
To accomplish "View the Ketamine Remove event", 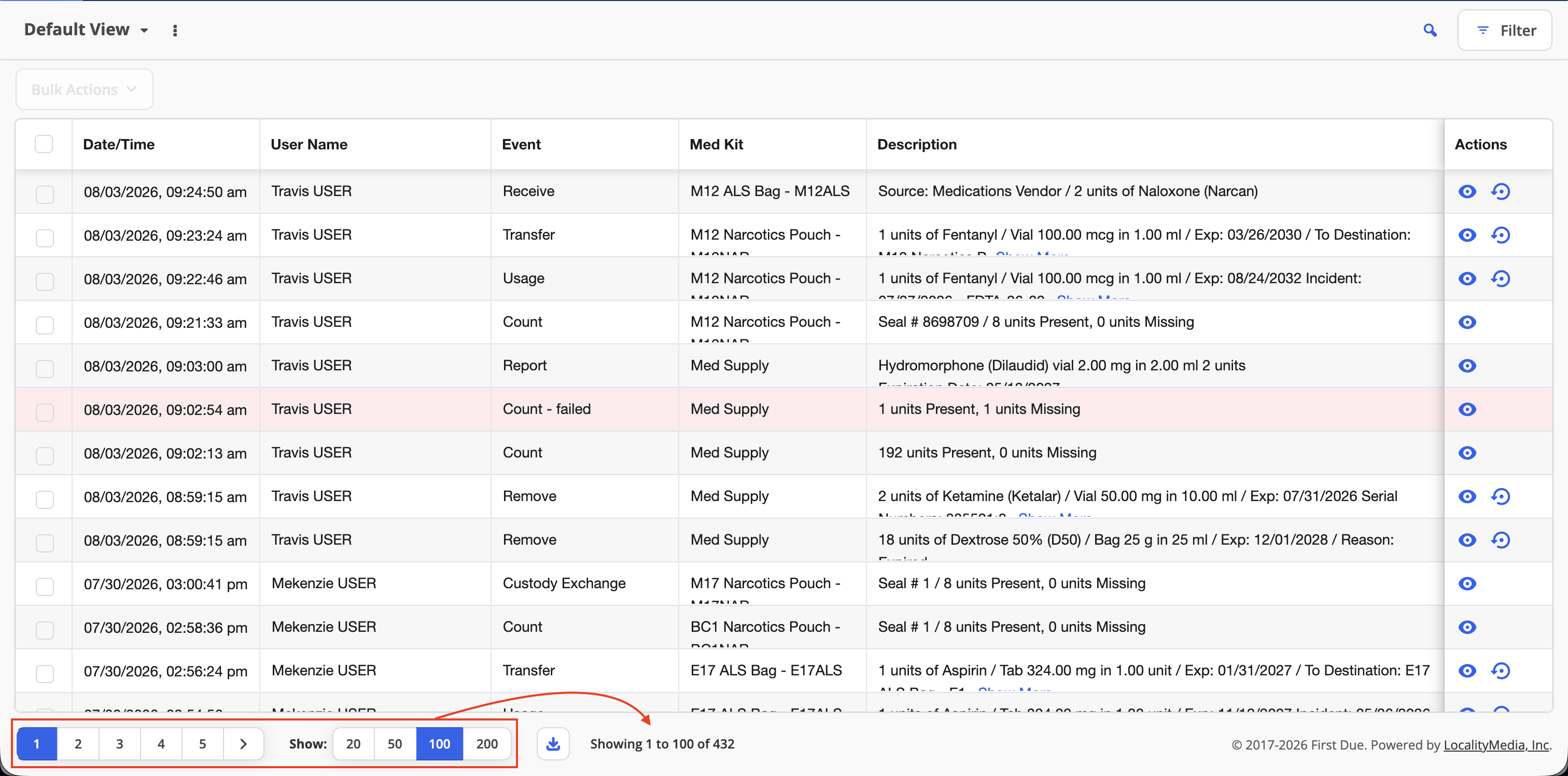I will tap(1467, 496).
